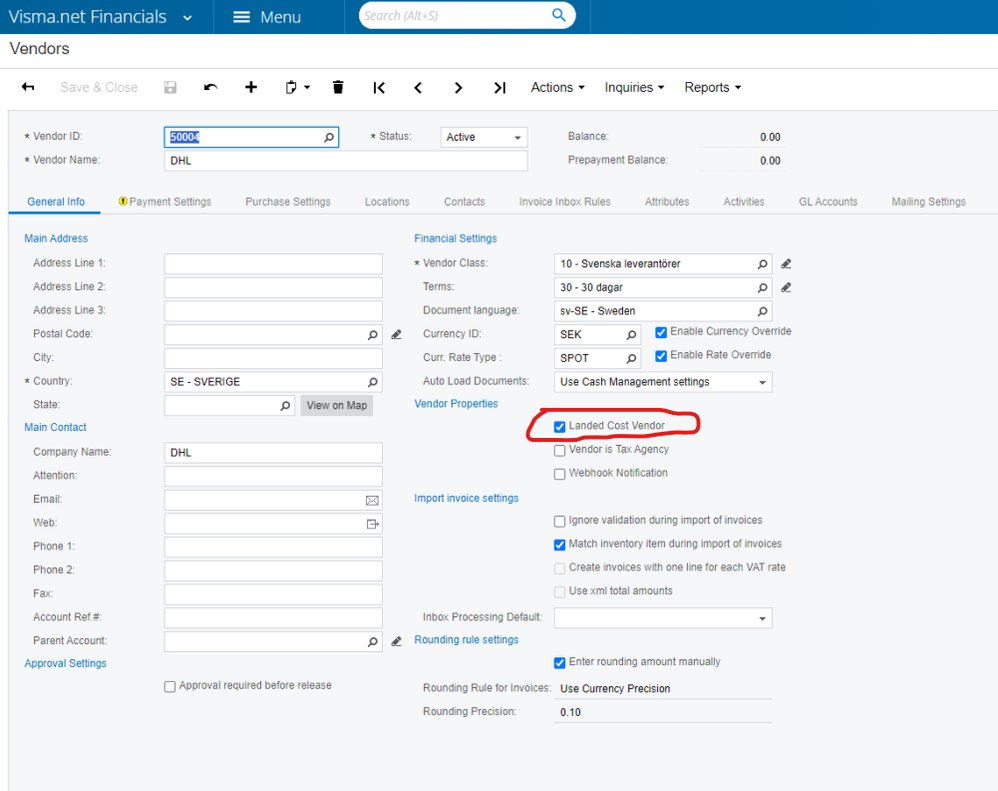Toggle Enable Rate Override checkbox
The image size is (998, 791).
pos(661,356)
